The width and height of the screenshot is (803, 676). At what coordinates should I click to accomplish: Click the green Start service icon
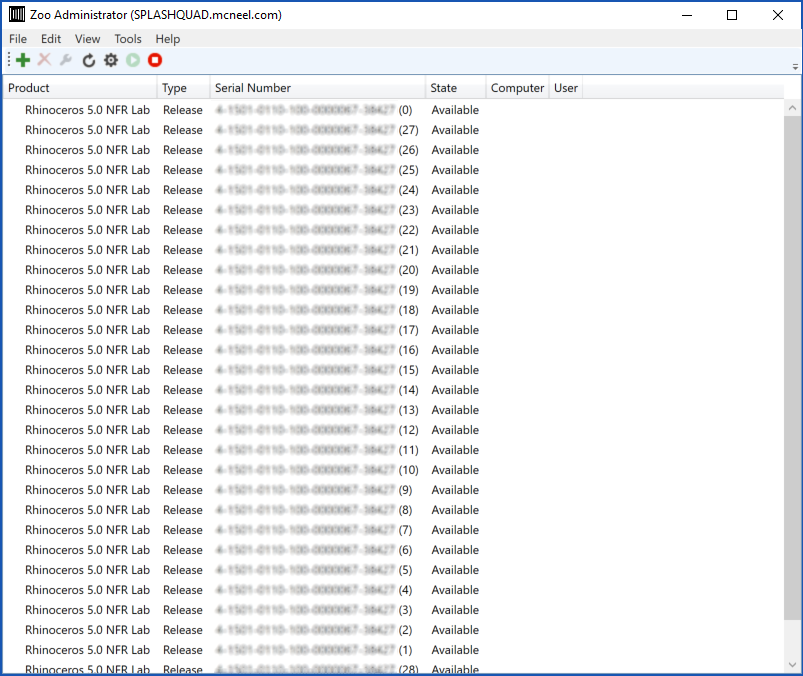(x=133, y=60)
